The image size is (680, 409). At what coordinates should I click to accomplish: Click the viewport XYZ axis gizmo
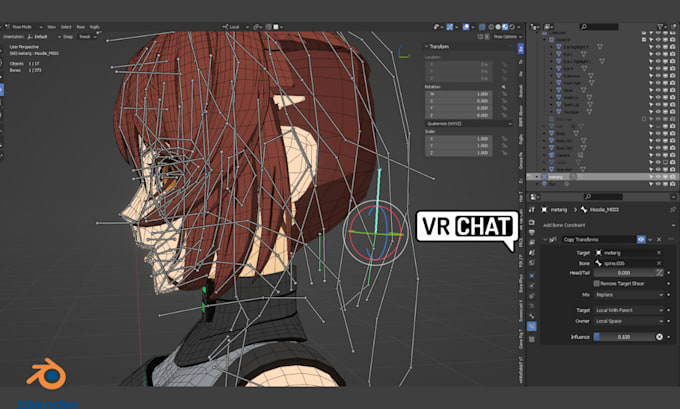[404, 52]
